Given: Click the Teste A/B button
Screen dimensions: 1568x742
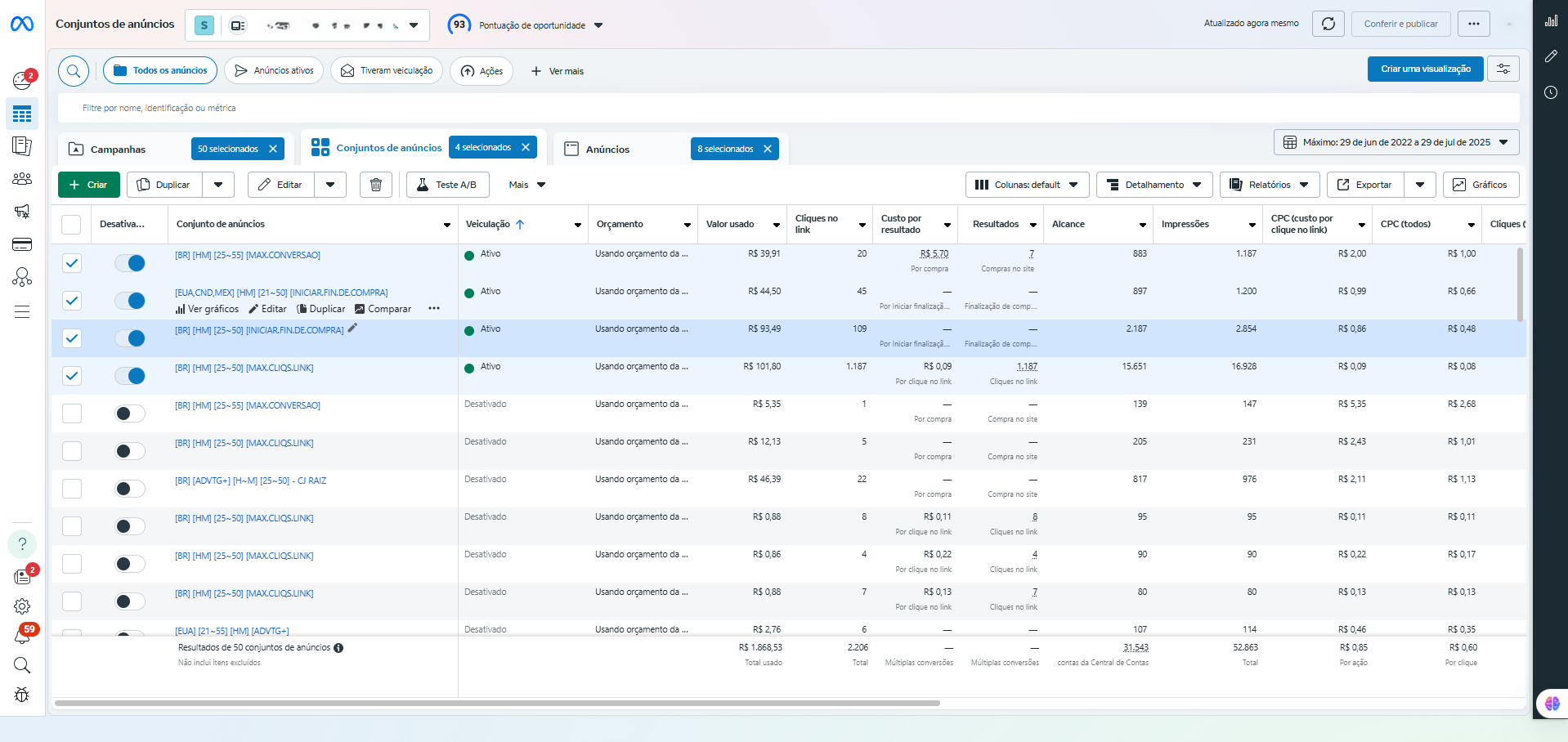Looking at the screenshot, I should point(448,185).
